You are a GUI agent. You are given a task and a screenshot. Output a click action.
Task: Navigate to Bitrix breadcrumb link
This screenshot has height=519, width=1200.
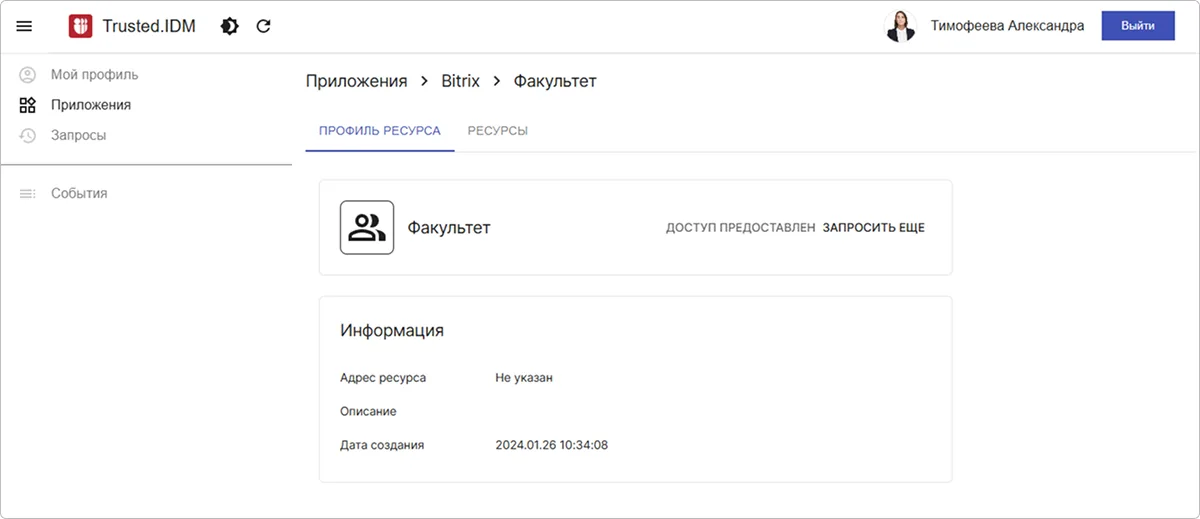[461, 82]
